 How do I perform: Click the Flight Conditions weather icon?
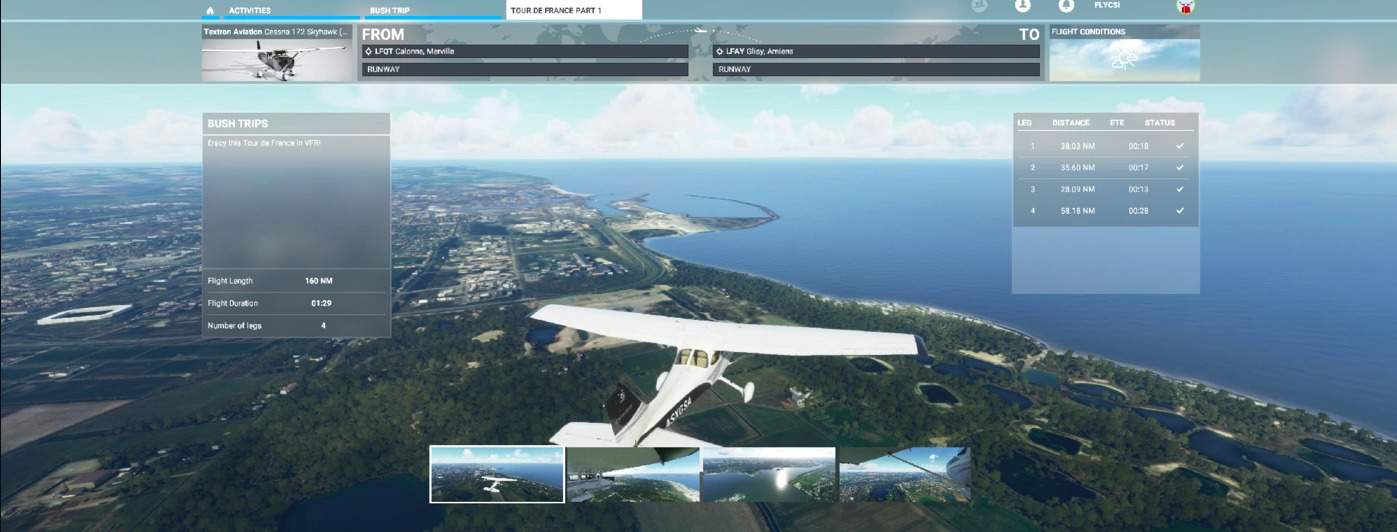(x=1124, y=60)
